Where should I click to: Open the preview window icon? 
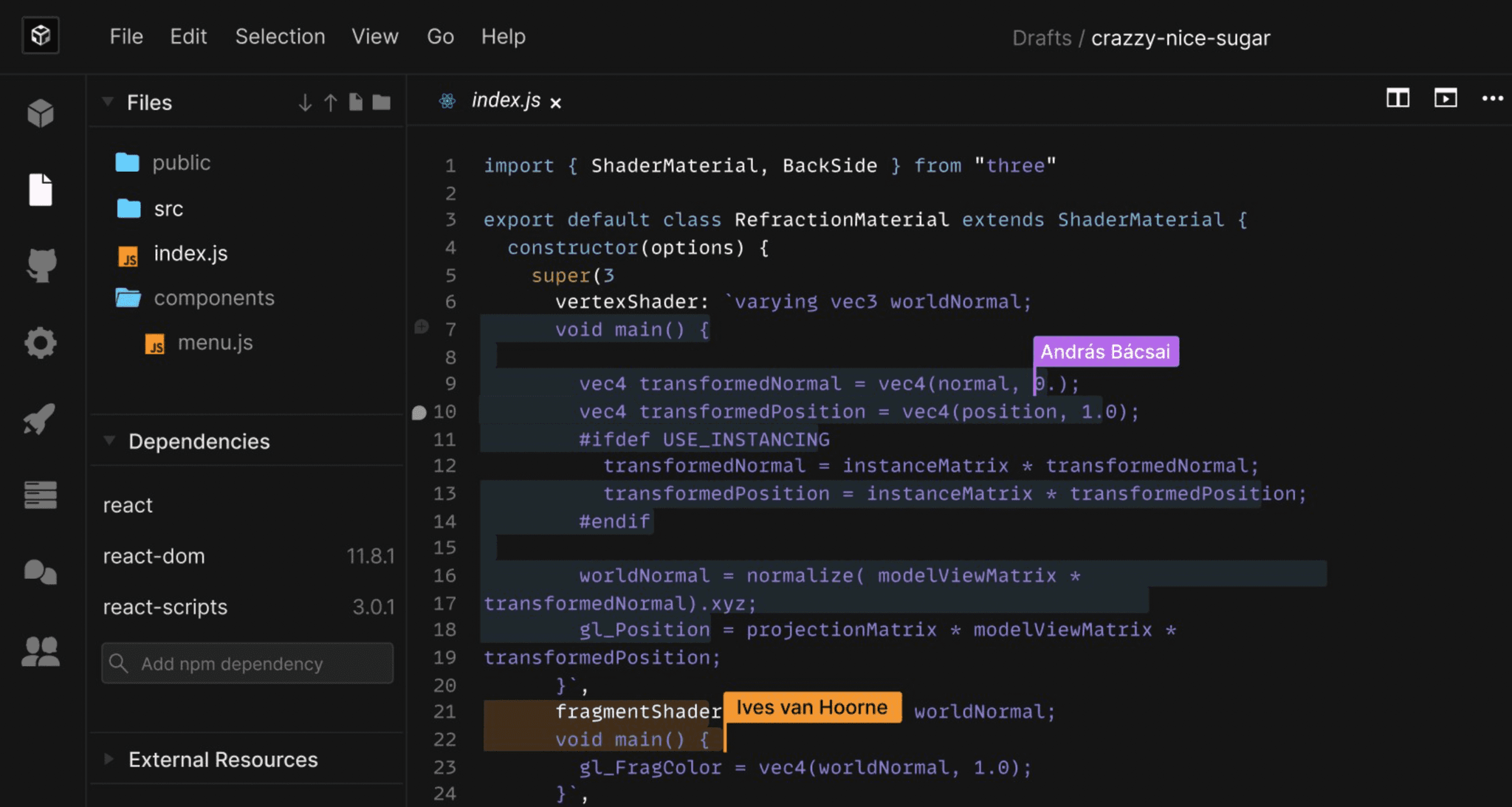point(1446,98)
